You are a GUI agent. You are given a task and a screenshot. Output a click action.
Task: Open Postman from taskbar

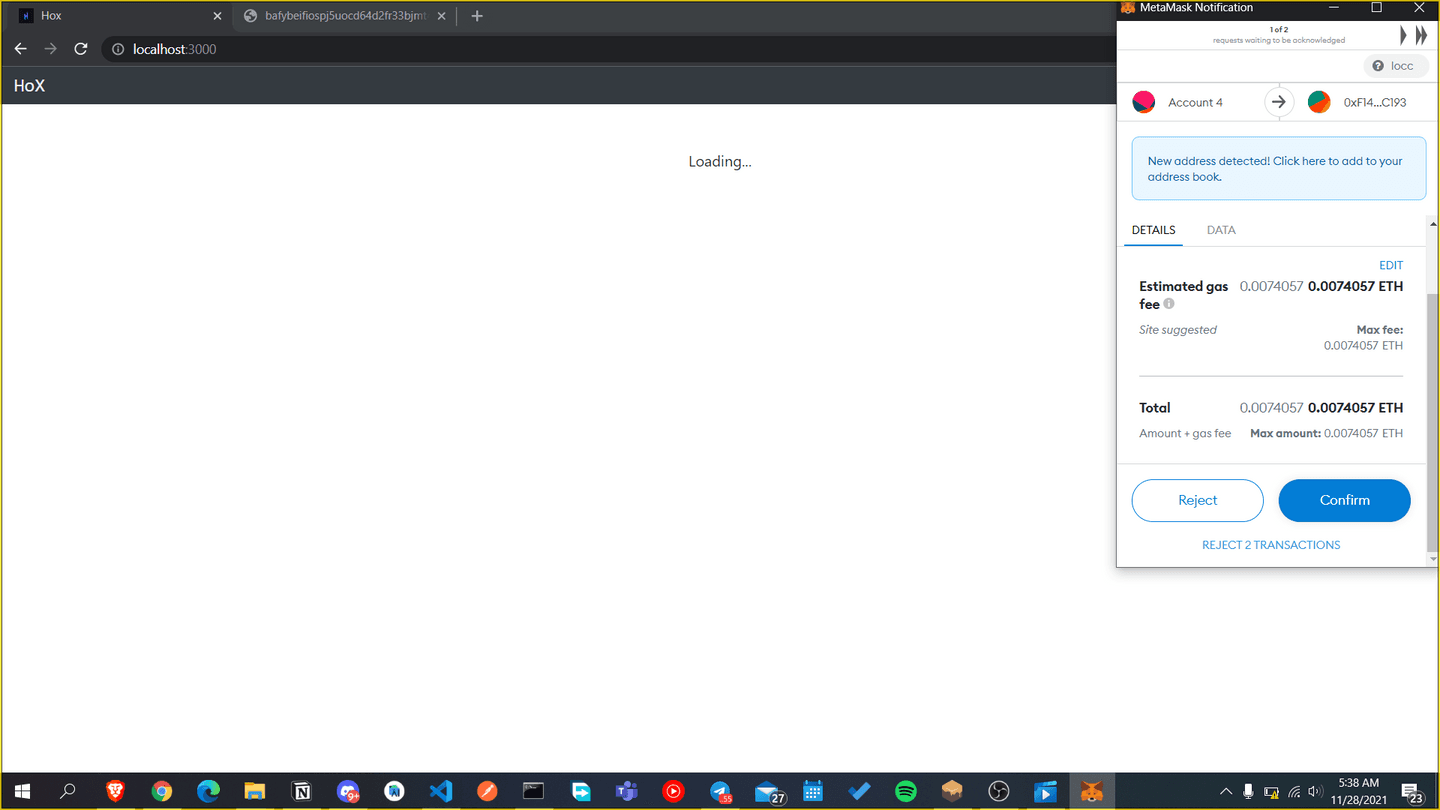coord(487,791)
